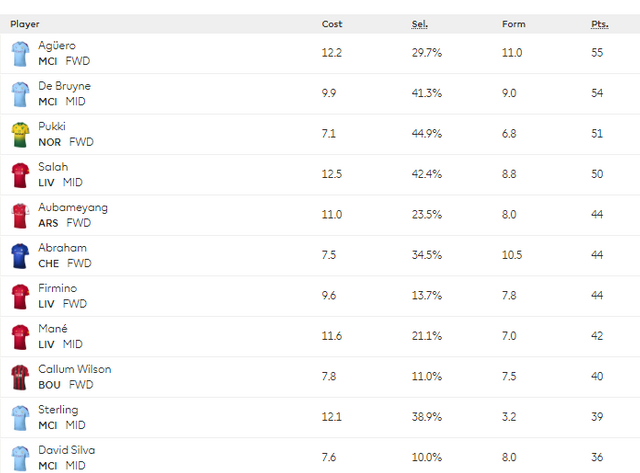The width and height of the screenshot is (640, 473).
Task: Click the Player column header
Action: point(25,24)
